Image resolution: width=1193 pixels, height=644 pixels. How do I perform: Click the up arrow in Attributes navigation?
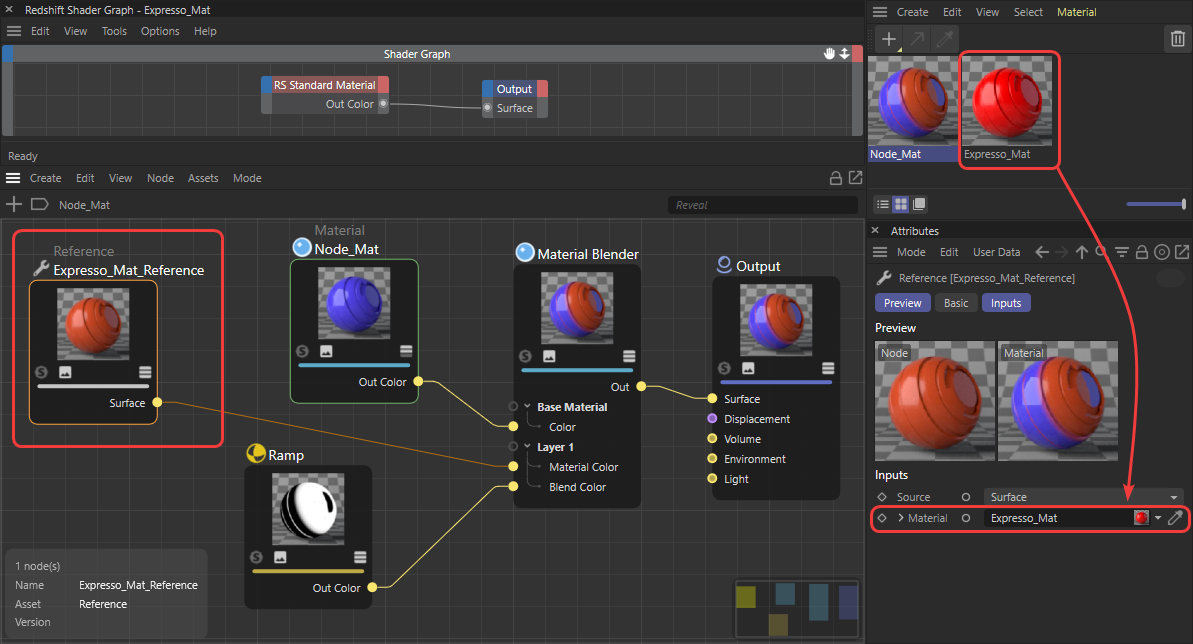coord(1081,252)
